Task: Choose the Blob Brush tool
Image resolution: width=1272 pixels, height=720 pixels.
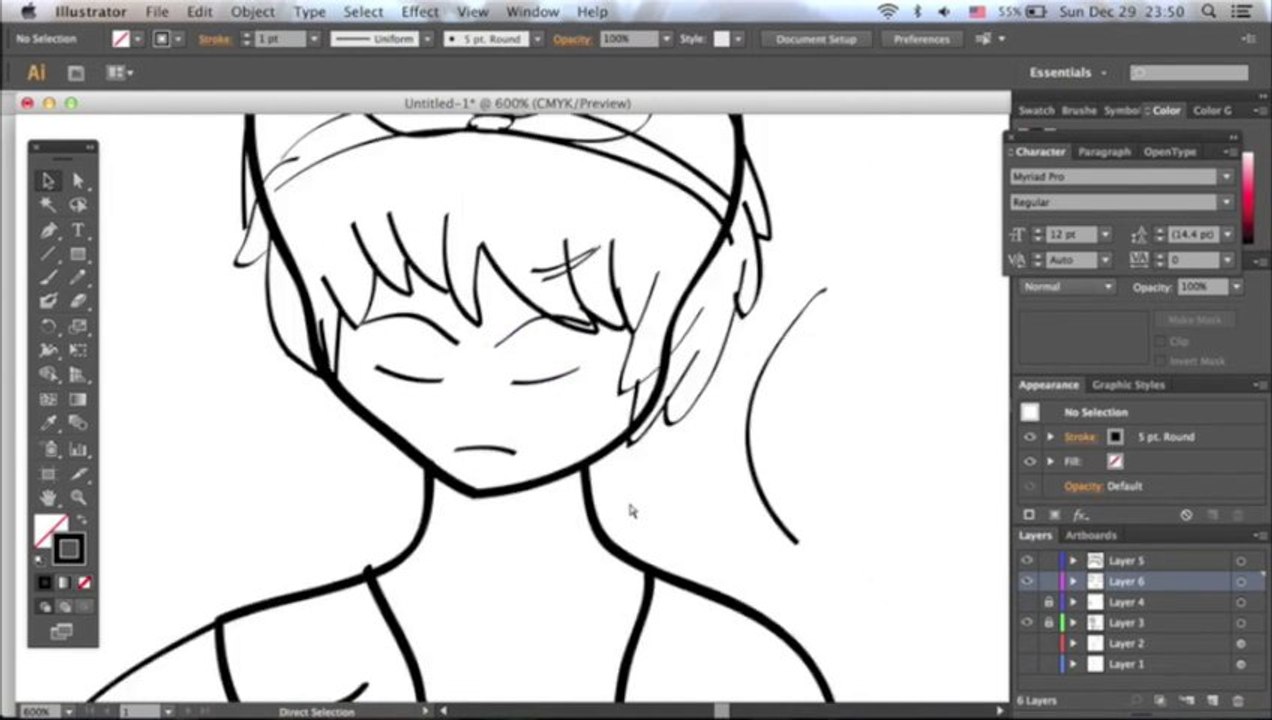Action: click(x=47, y=301)
